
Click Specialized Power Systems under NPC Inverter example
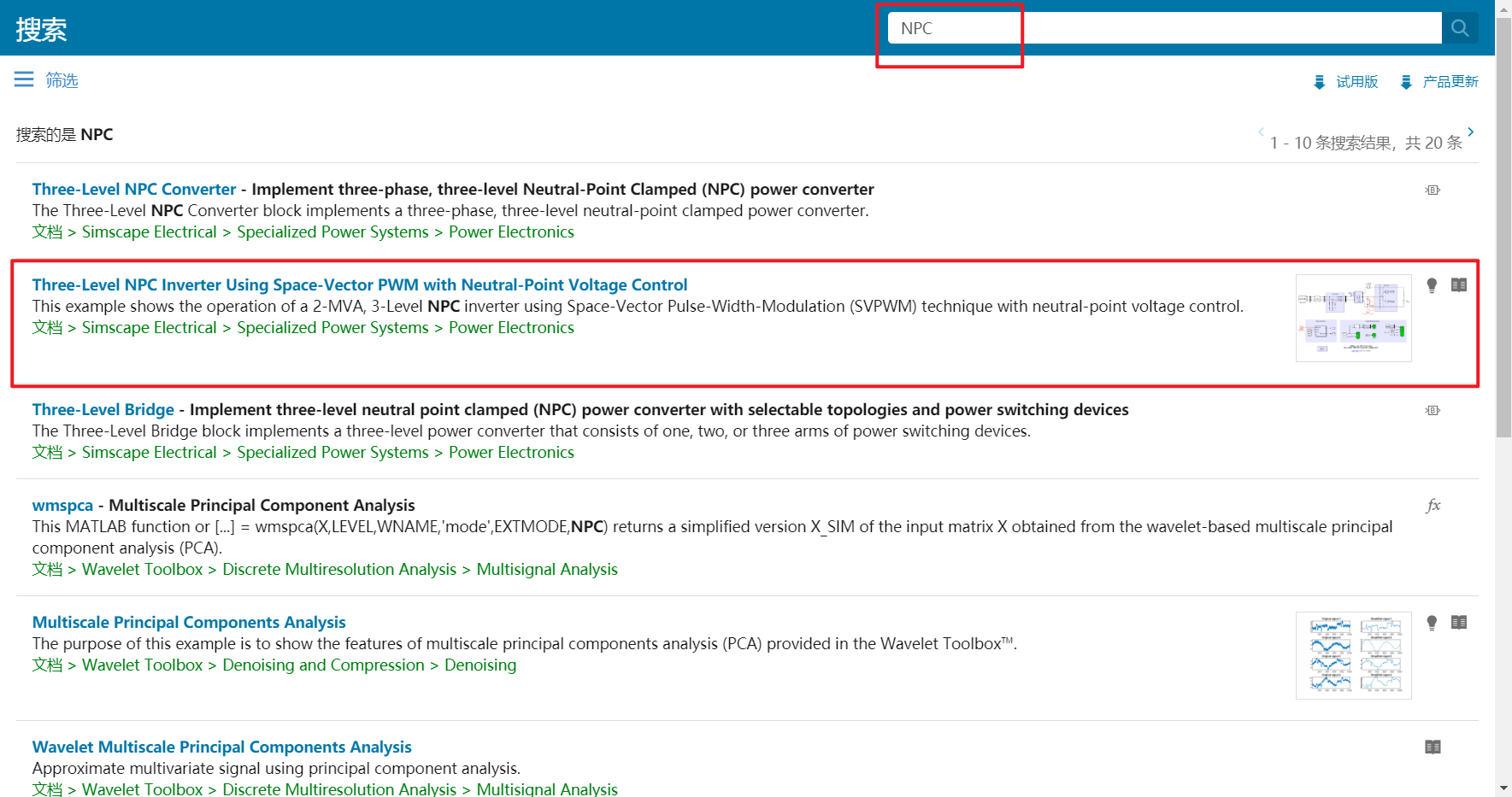332,328
